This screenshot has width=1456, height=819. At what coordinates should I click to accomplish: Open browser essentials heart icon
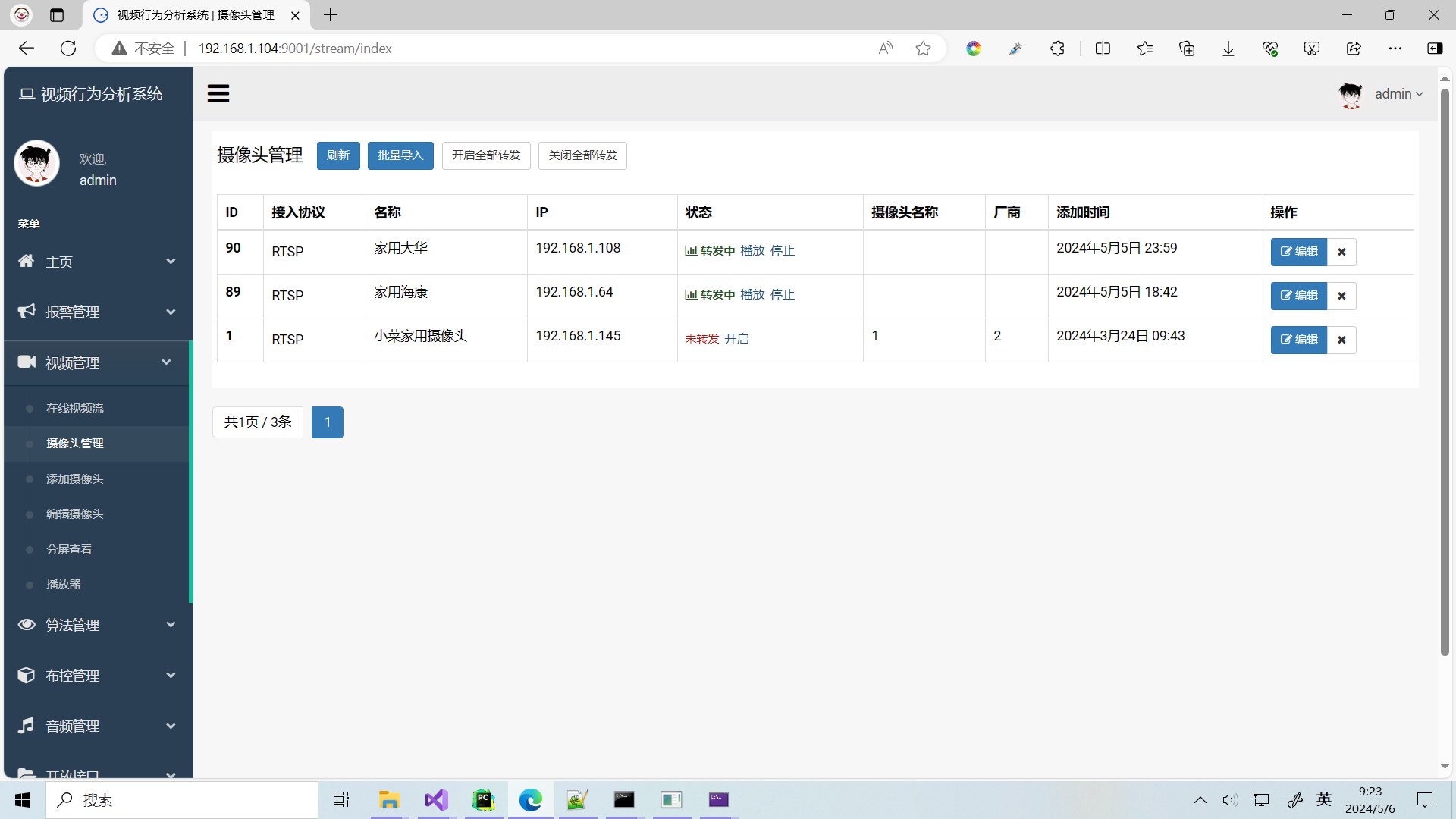click(x=1270, y=49)
